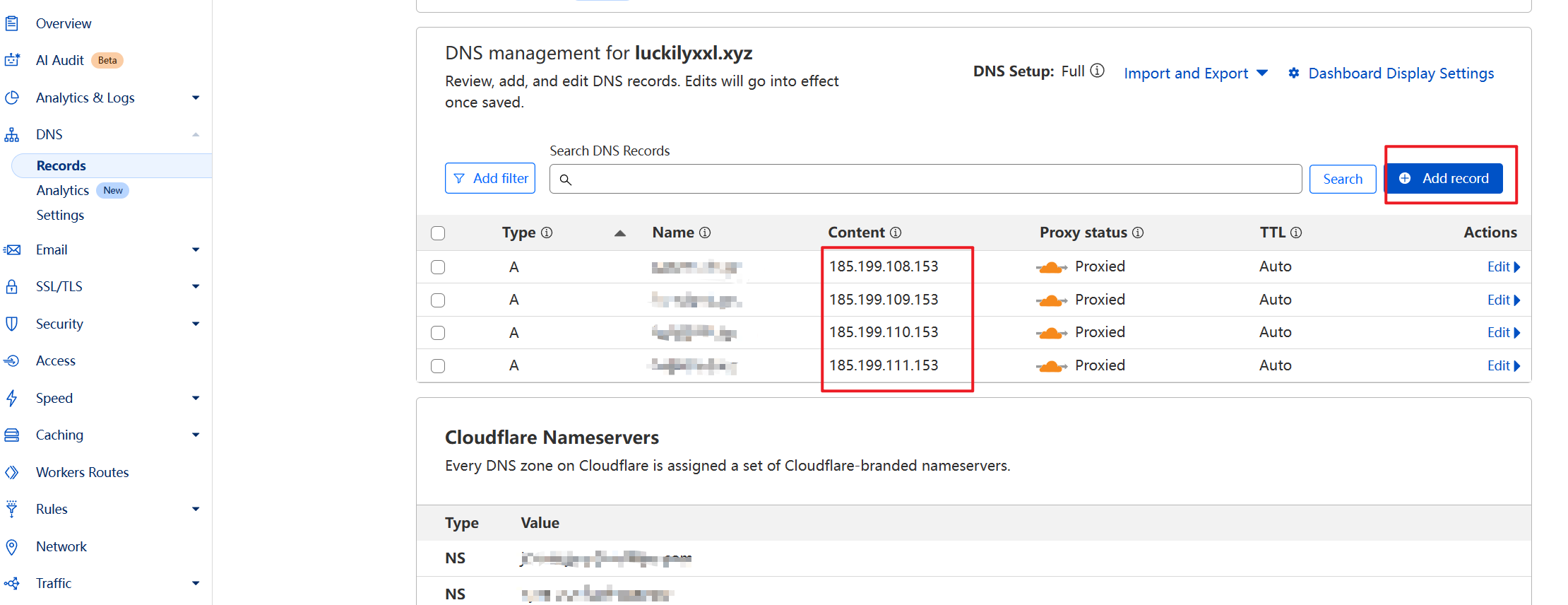This screenshot has height=605, width=1568.
Task: Expand the Email menu arrow
Action: [x=196, y=249]
